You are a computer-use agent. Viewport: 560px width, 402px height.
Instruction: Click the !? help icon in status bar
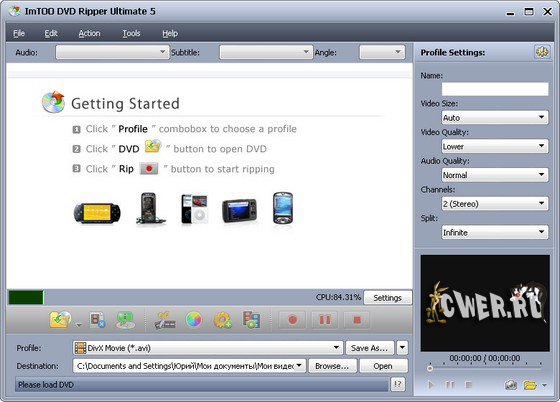tap(398, 385)
